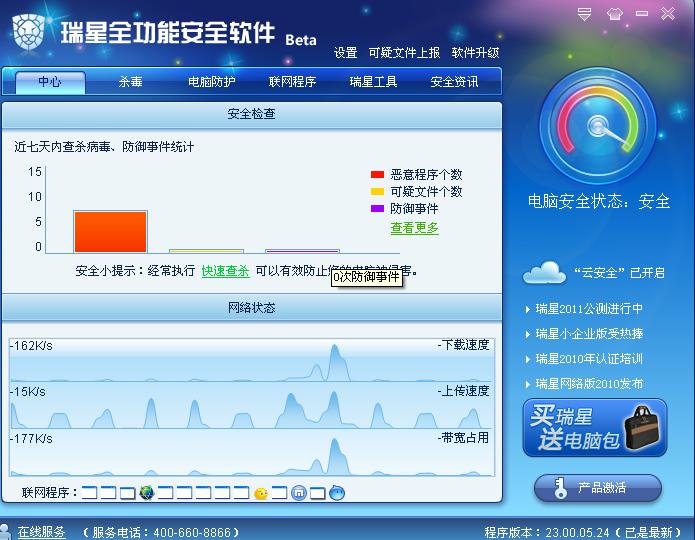The width and height of the screenshot is (695, 540).
Task: Click arrow beside 瑞星2011公测进行中
Action: pyautogui.click(x=527, y=309)
